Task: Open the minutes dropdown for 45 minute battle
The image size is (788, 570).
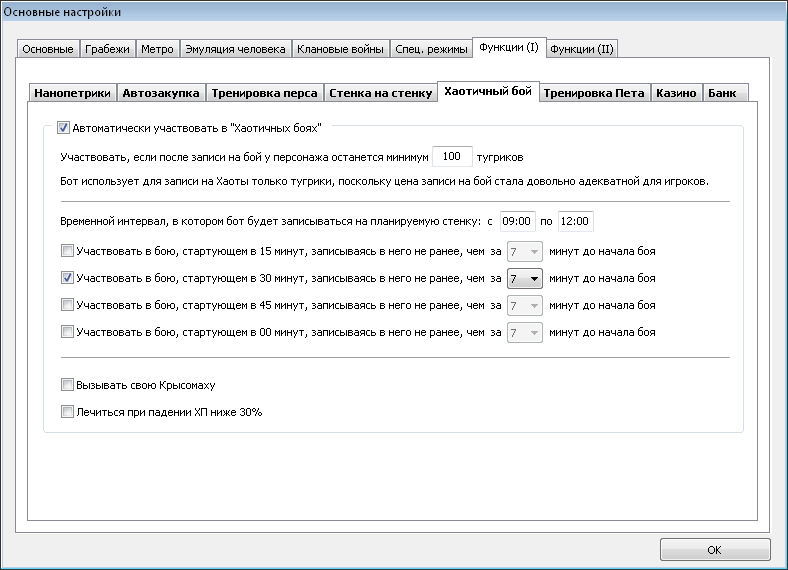Action: (525, 306)
